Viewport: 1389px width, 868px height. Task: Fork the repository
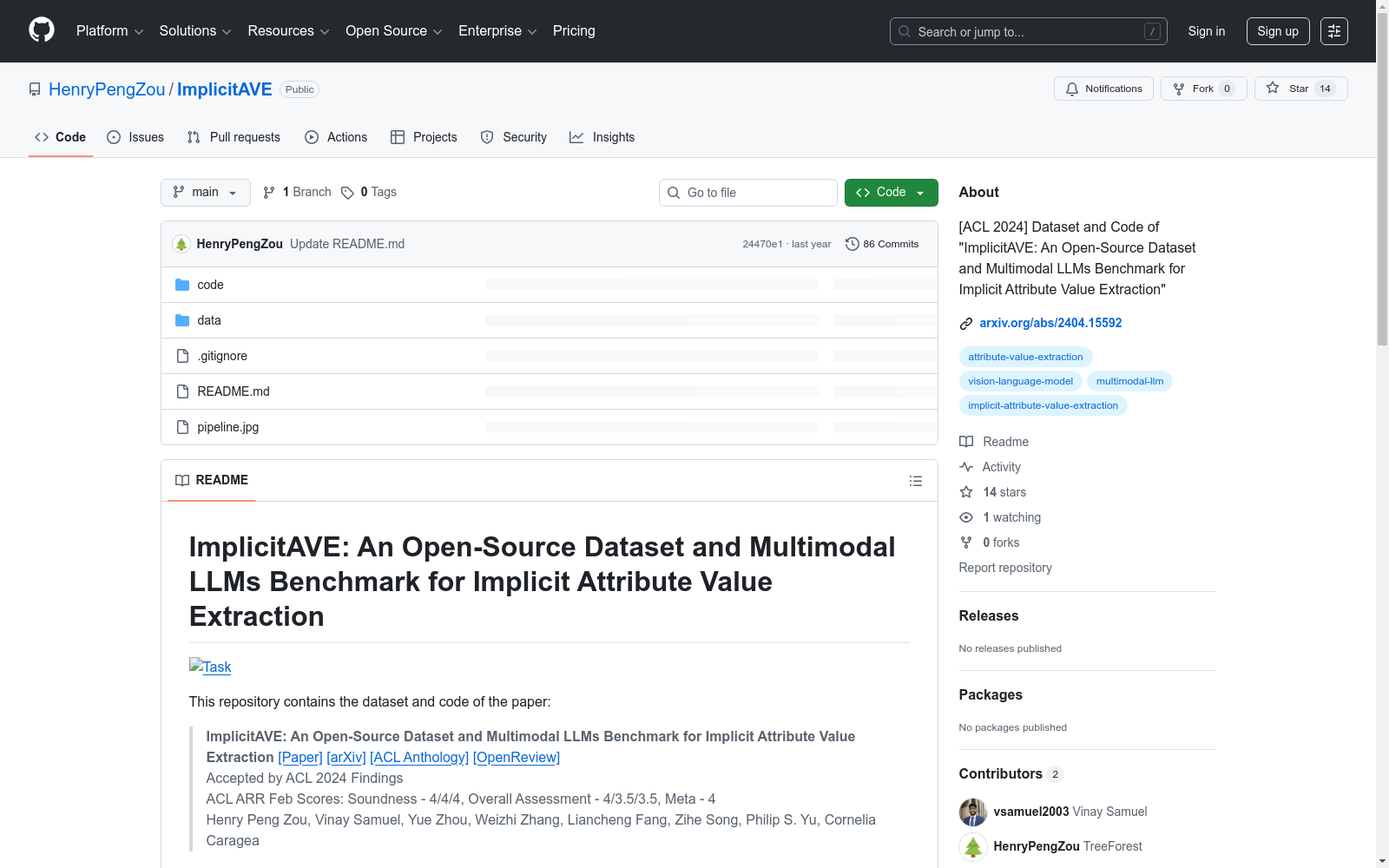pos(1203,89)
